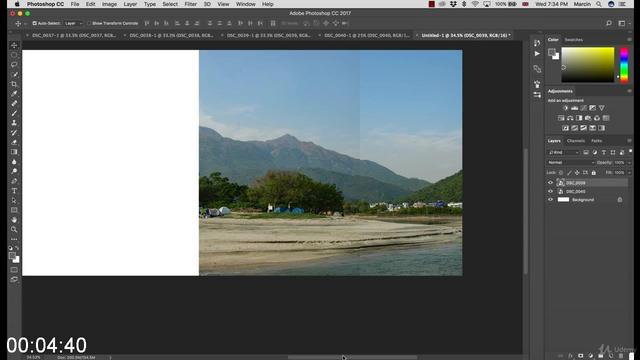
Task: Open the collapsed Actions panel play icon
Action: (537, 53)
